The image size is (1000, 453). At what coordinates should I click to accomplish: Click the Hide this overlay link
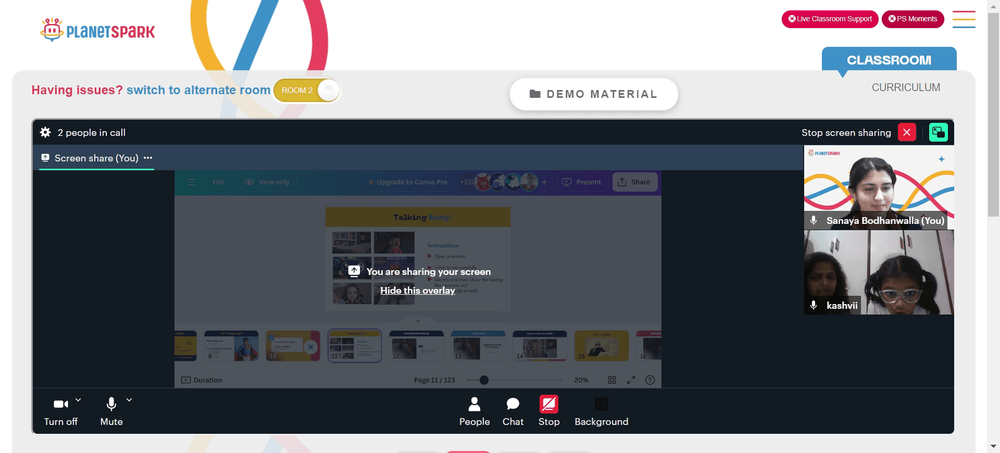(418, 290)
